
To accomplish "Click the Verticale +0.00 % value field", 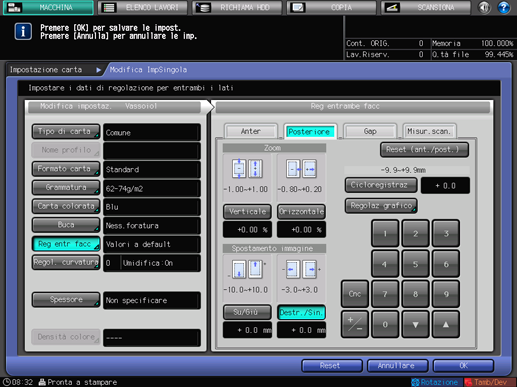I will [x=247, y=230].
